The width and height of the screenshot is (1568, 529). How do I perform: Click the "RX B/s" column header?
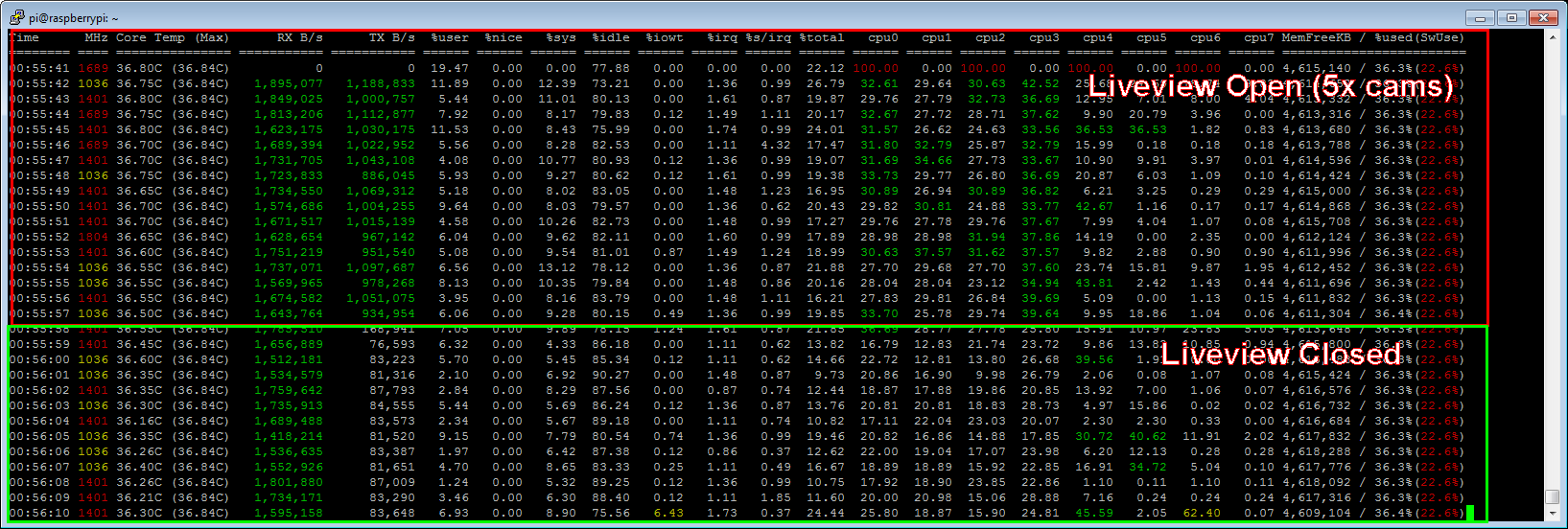click(299, 38)
